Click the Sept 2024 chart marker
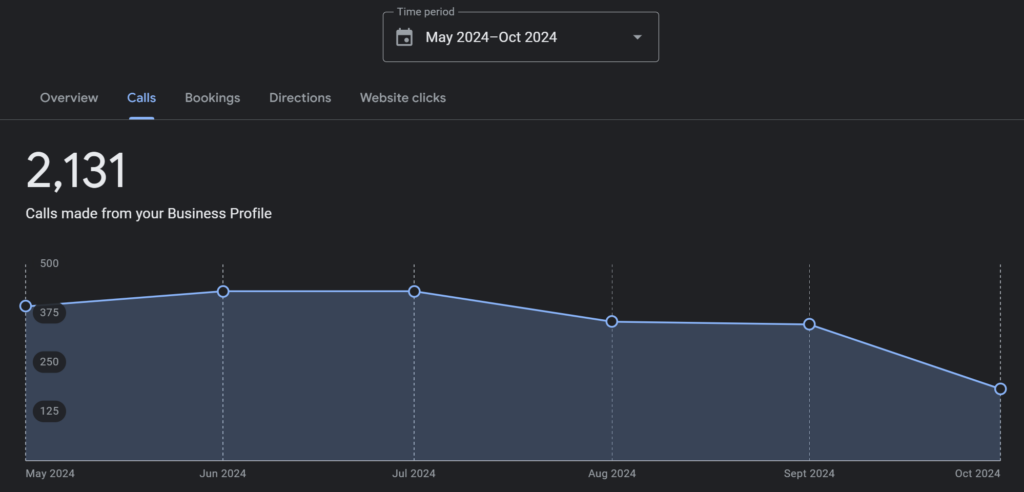Image resolution: width=1024 pixels, height=492 pixels. 809,324
